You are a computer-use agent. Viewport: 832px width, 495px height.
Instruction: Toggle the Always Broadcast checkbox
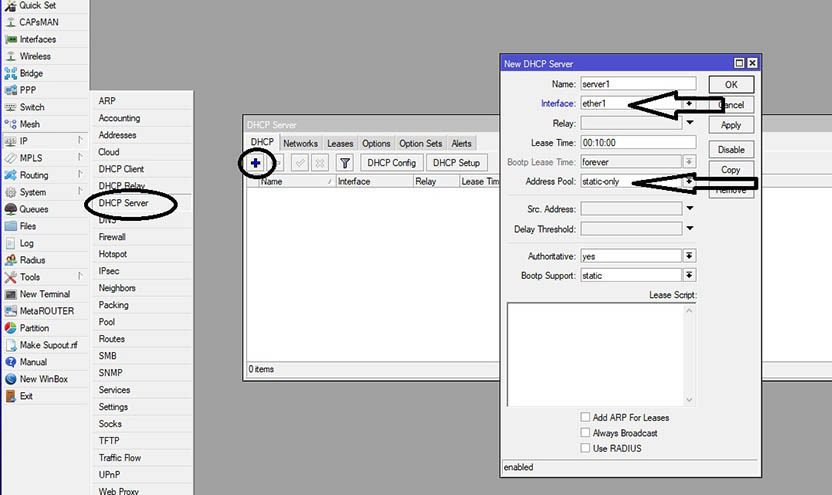click(x=585, y=433)
